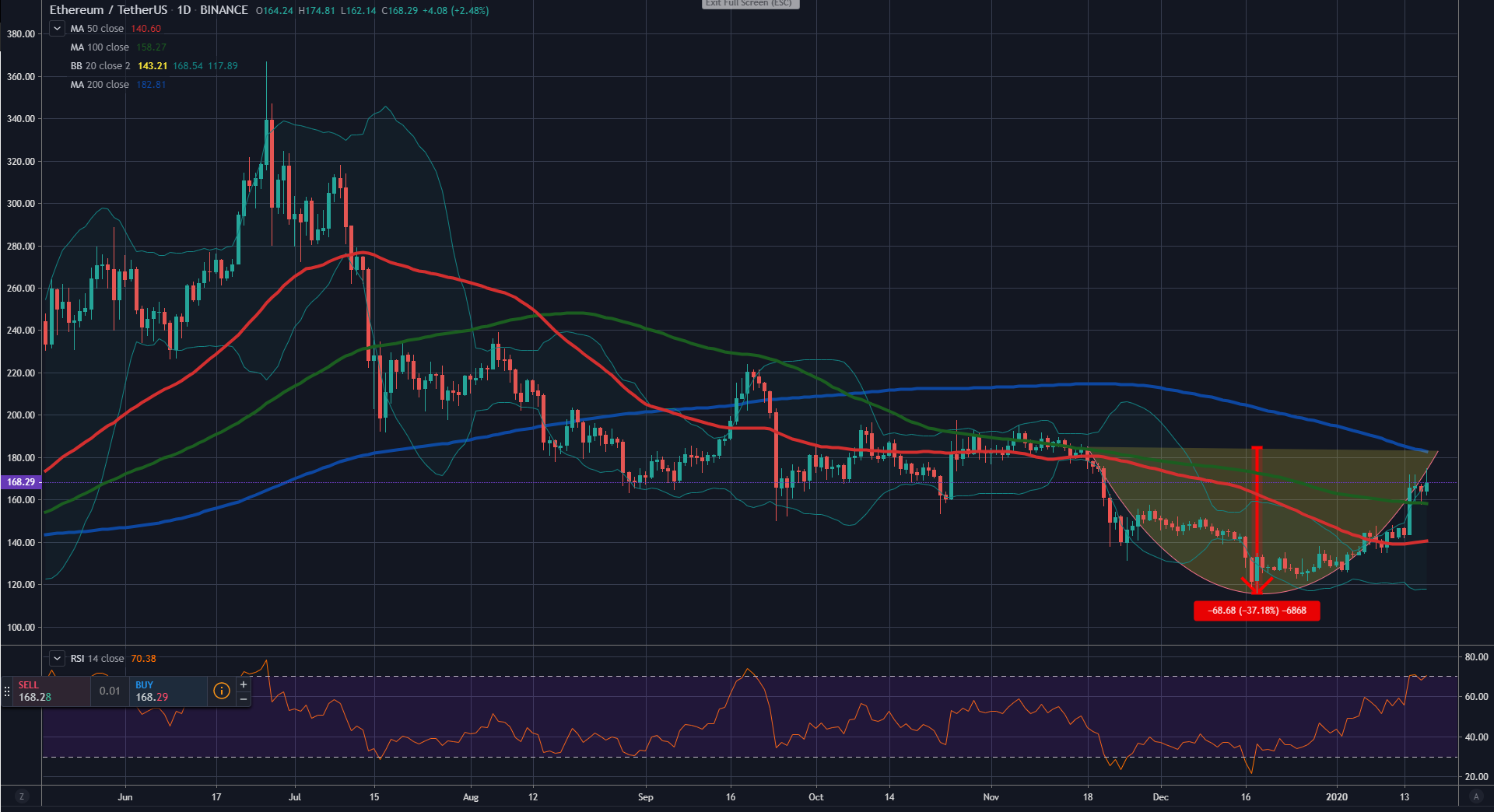The height and width of the screenshot is (812, 1494).
Task: Select the MA 100 close indicator label
Action: [100, 47]
